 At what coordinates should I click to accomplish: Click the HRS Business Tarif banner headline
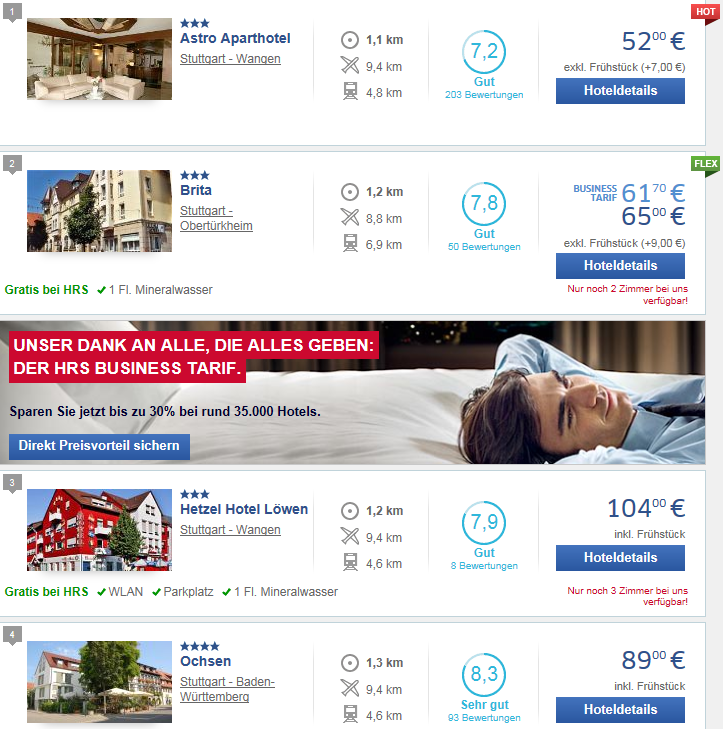tap(193, 357)
